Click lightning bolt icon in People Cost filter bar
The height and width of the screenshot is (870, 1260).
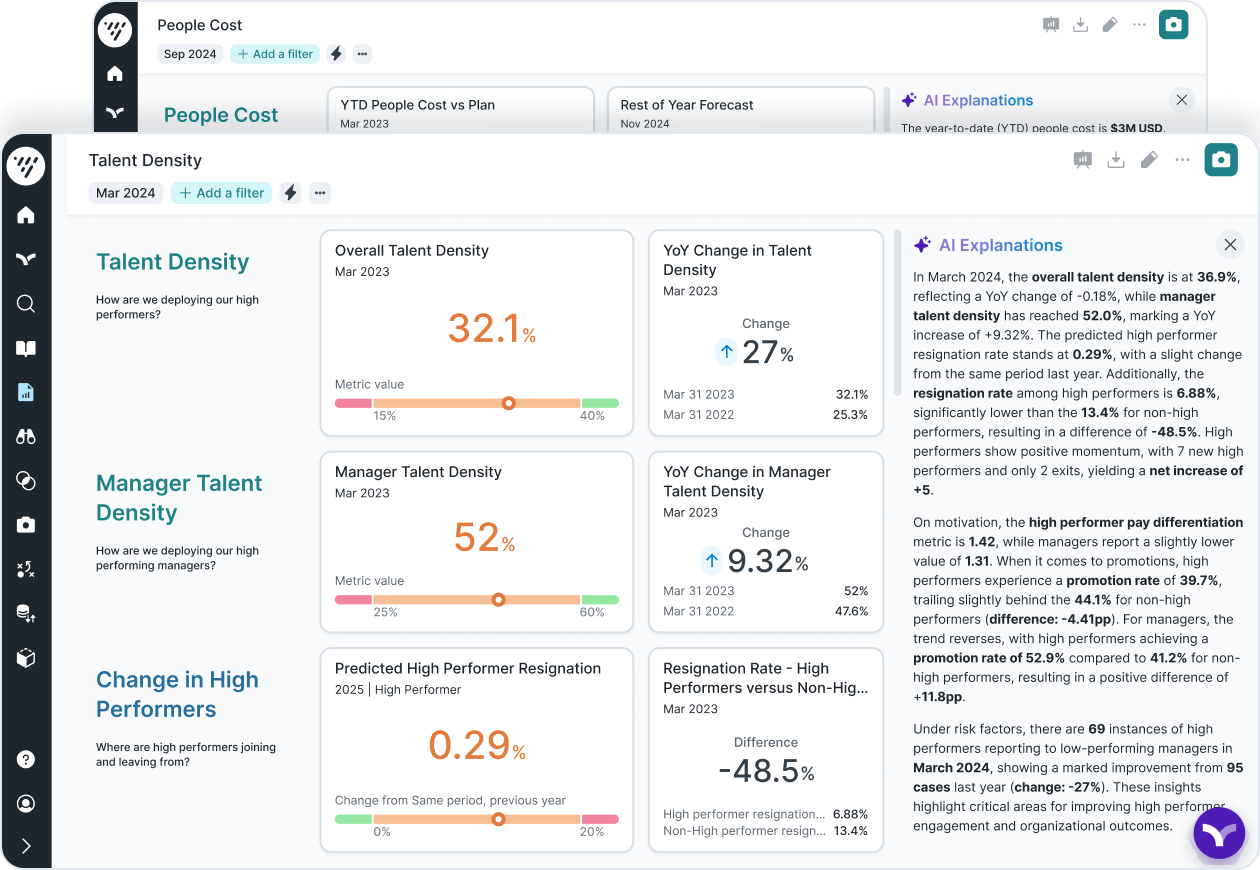pos(336,54)
